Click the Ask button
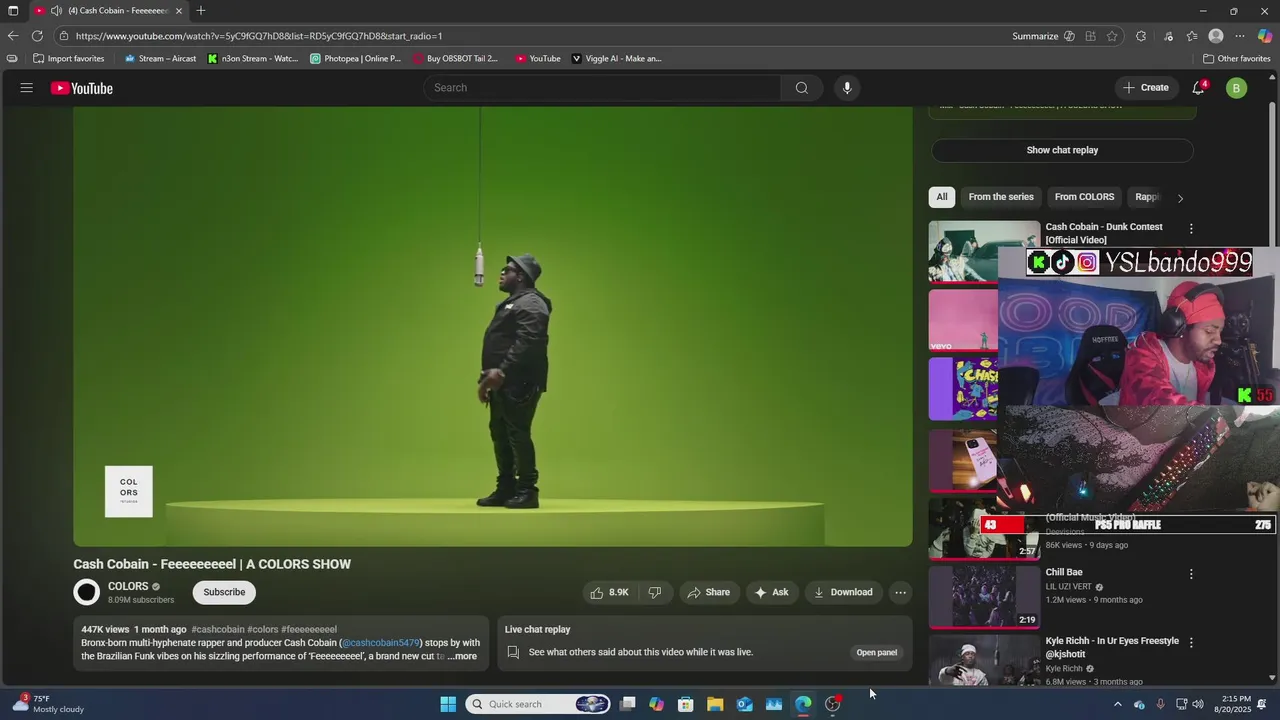Screen dimensions: 1280x720 point(771,592)
